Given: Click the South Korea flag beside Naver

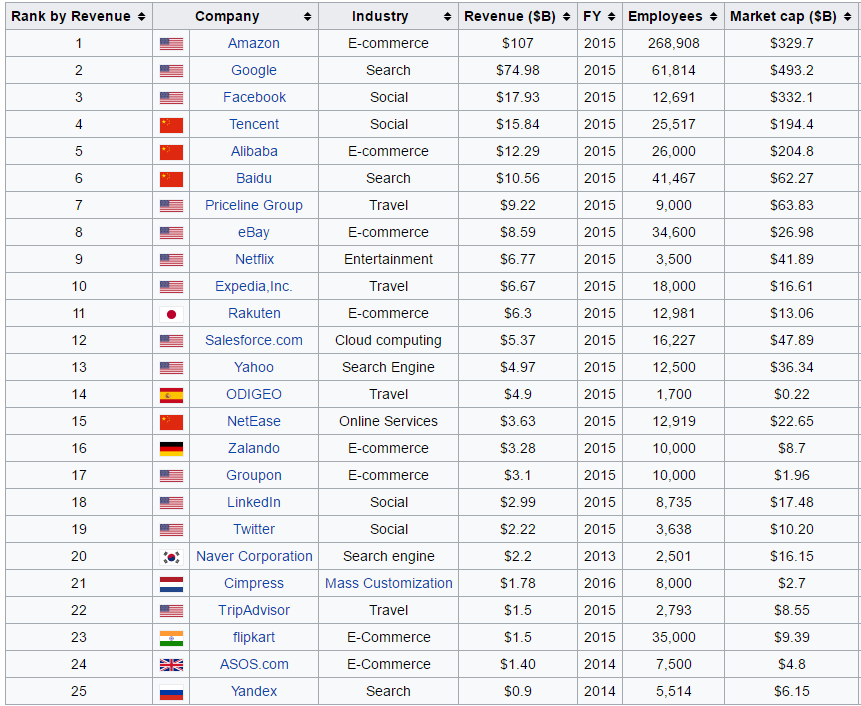Looking at the screenshot, I should 171,557.
